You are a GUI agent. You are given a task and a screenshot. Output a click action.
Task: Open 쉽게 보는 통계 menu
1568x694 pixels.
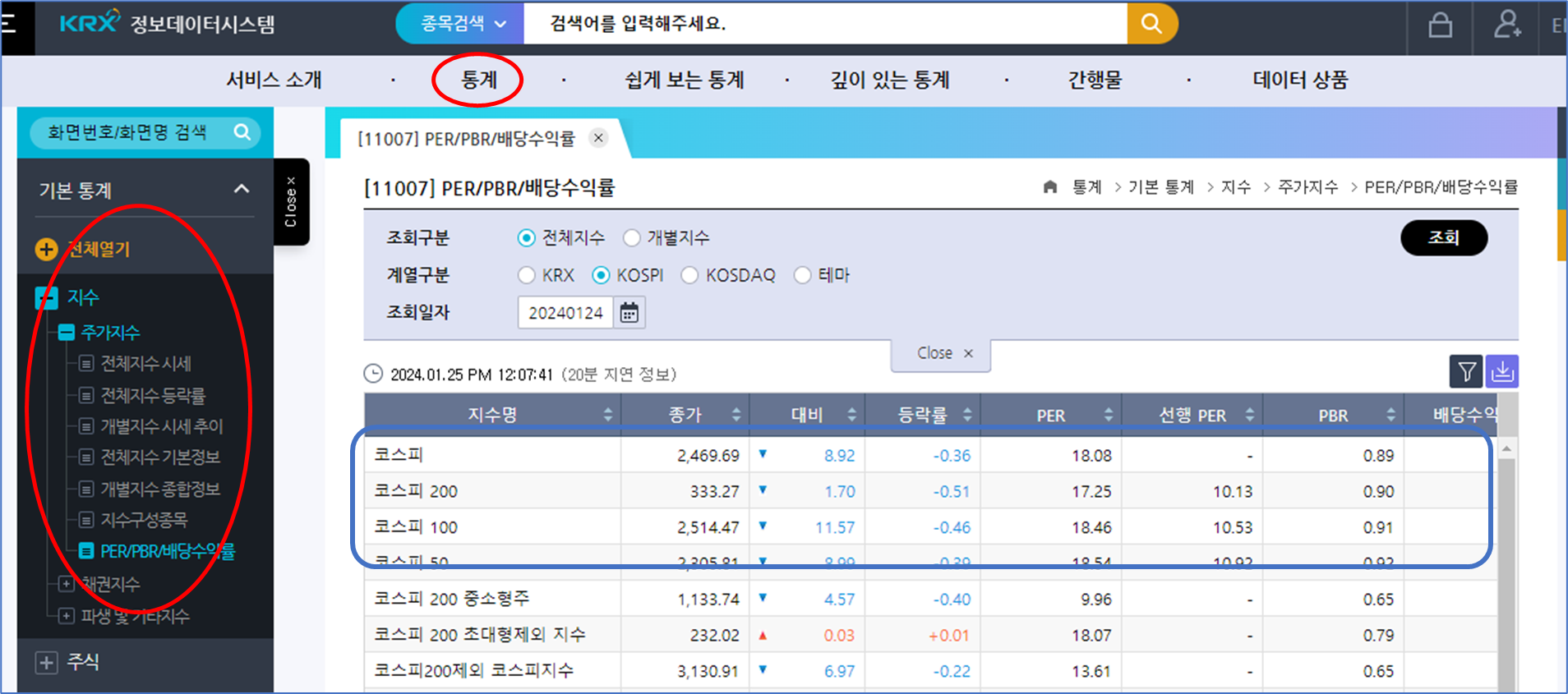[x=685, y=80]
